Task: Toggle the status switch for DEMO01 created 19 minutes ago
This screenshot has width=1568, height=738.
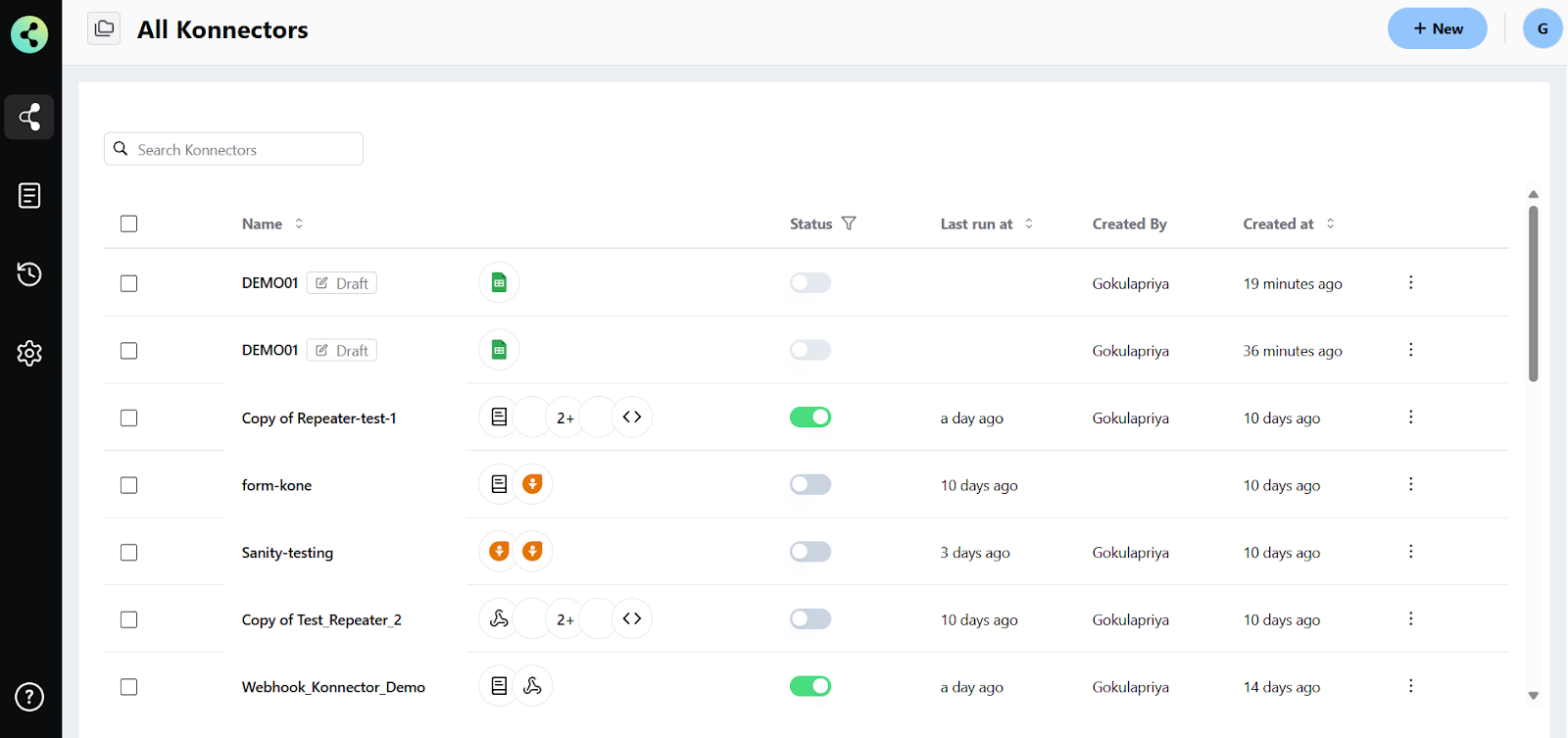Action: coord(810,282)
